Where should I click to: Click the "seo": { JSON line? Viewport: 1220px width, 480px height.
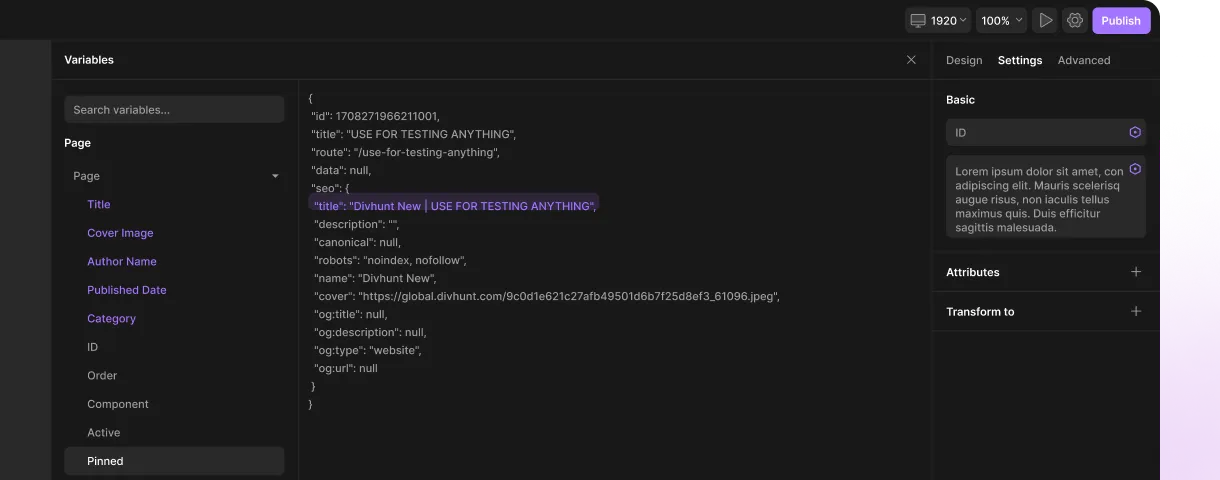330,188
